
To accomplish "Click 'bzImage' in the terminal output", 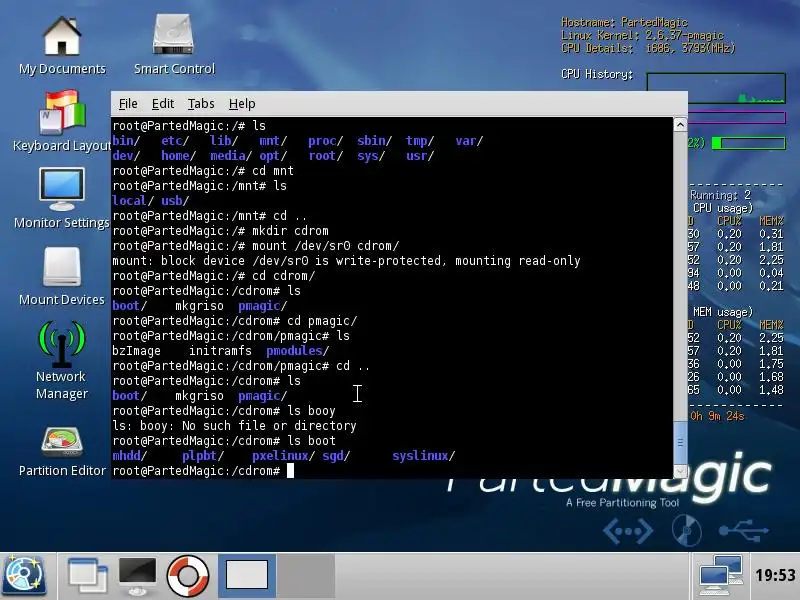I will coord(136,351).
